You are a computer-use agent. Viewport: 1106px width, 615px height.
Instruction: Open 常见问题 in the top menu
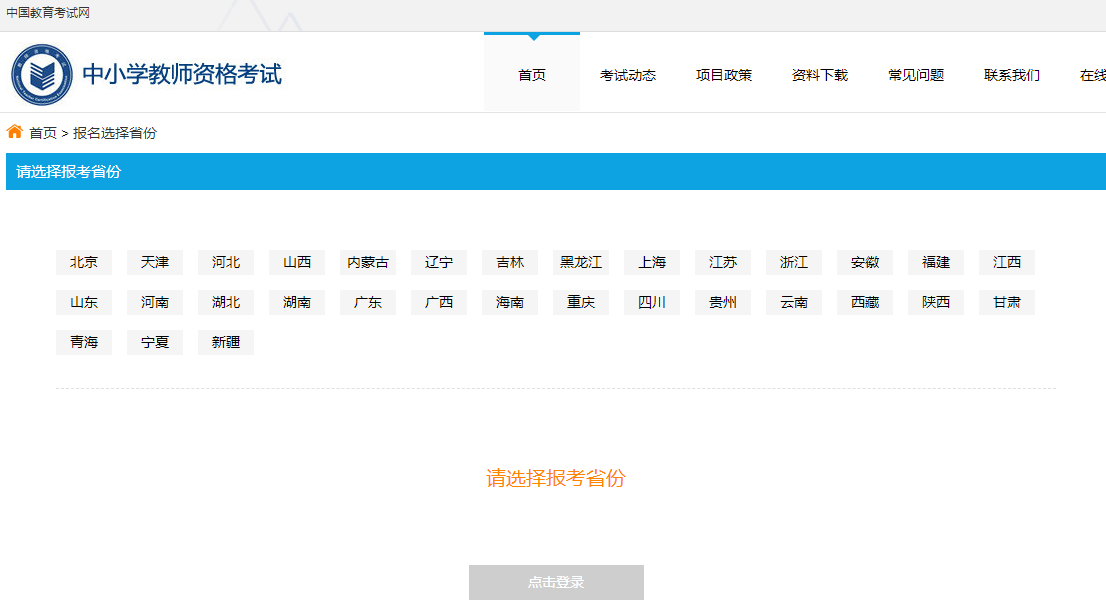[916, 75]
